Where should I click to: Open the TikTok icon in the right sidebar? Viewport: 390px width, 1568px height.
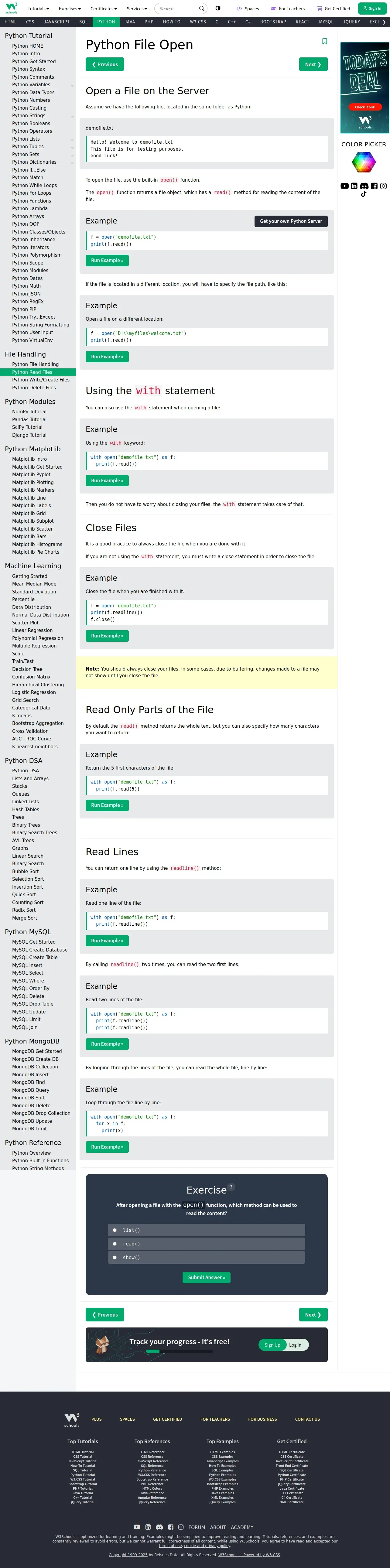[364, 194]
